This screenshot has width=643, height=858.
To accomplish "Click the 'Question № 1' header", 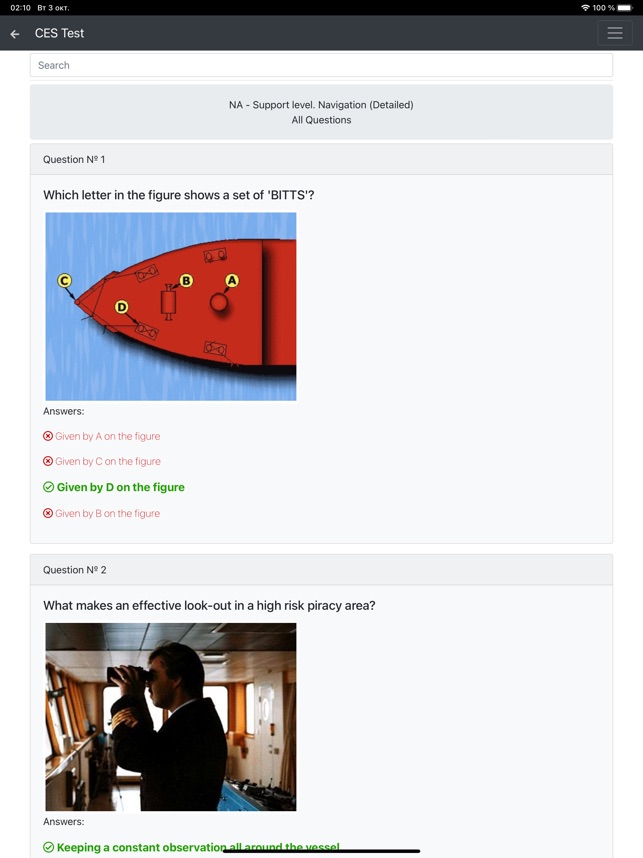I will tap(321, 159).
